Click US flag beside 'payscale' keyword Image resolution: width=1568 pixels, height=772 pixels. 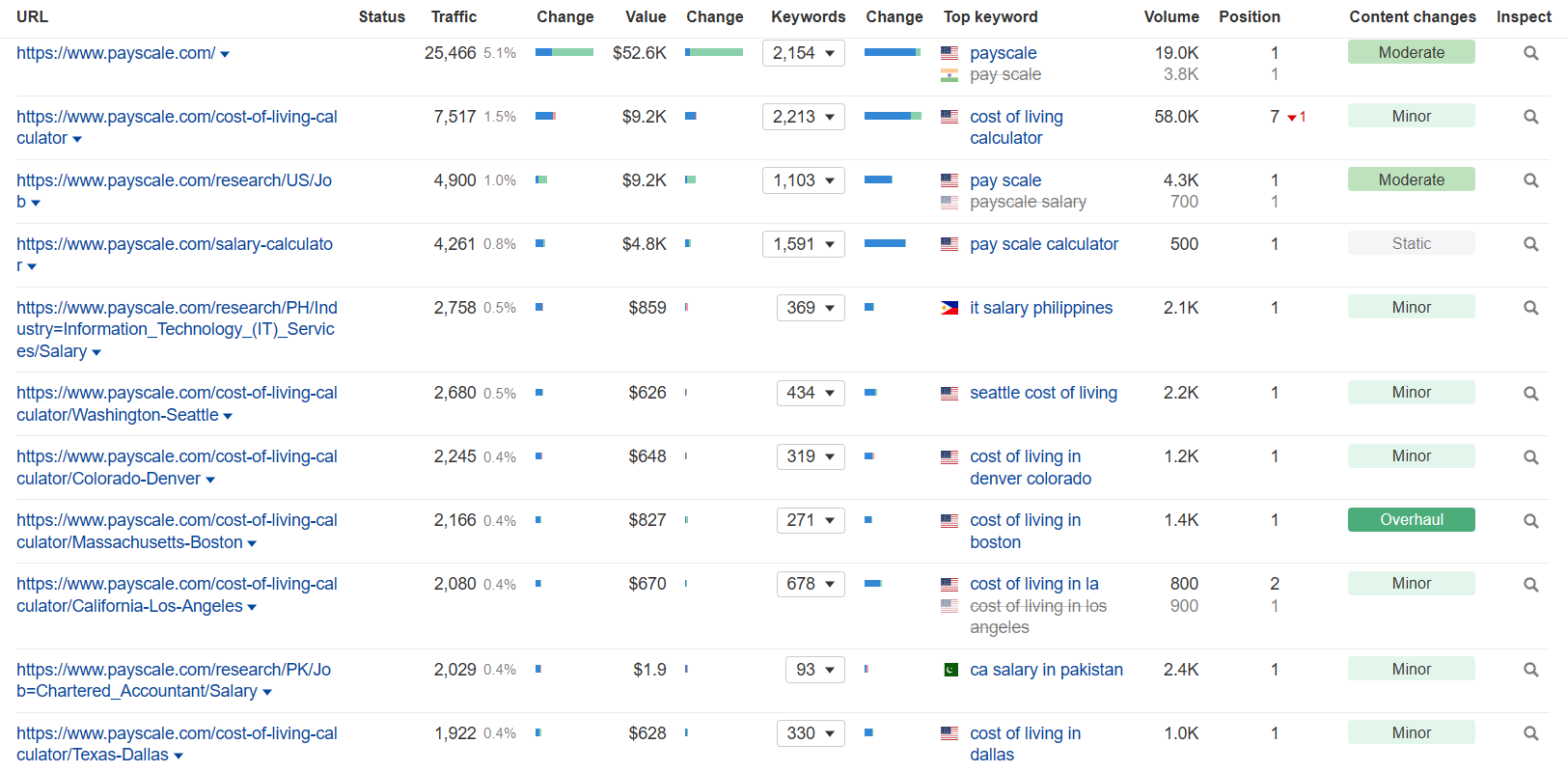(x=949, y=53)
